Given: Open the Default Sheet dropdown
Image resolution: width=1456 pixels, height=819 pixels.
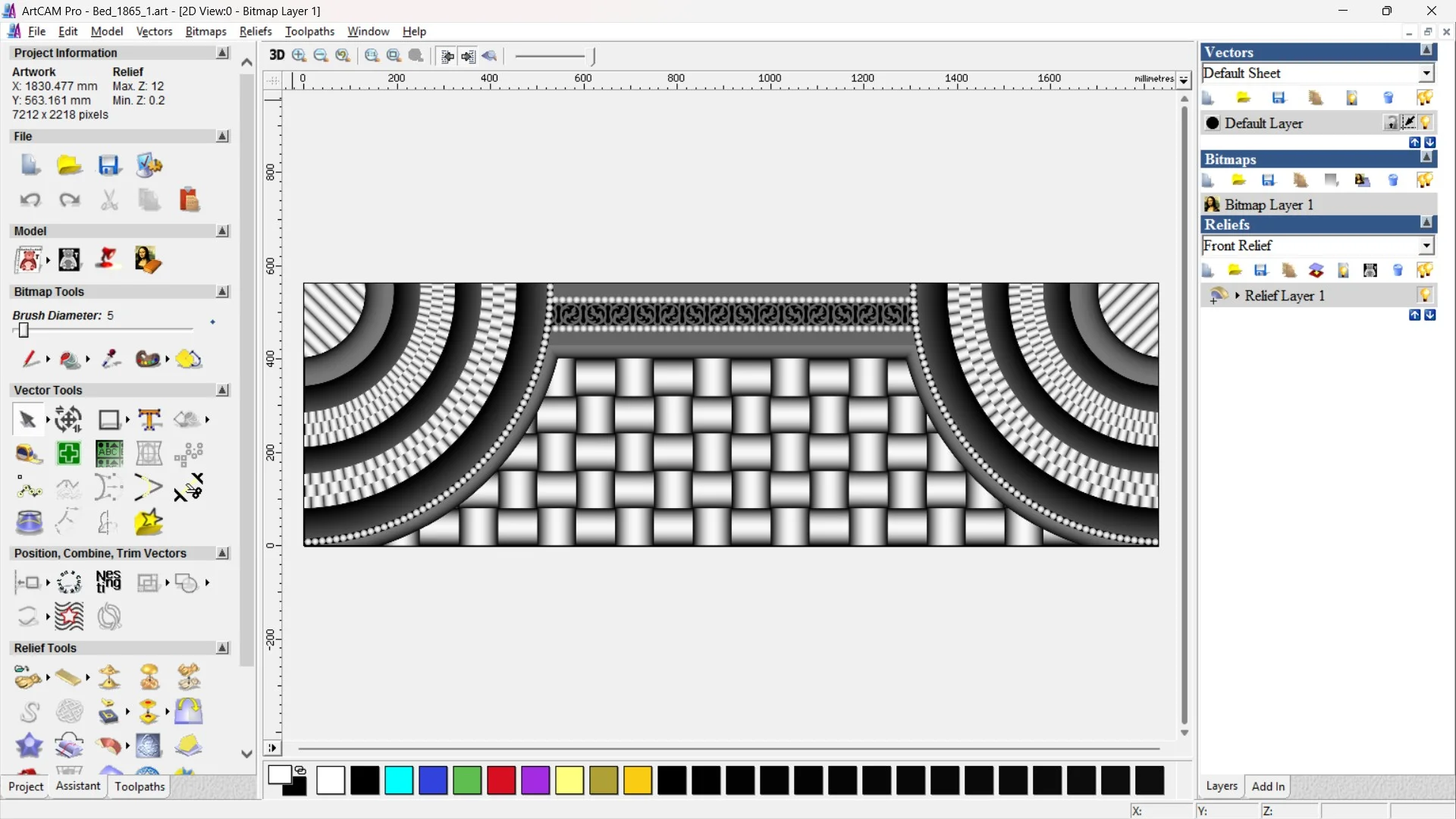Looking at the screenshot, I should pos(1426,74).
